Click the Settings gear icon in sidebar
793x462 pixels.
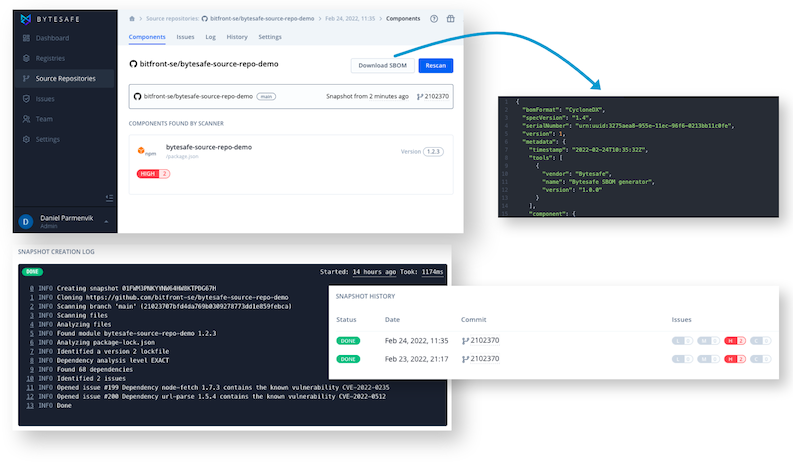click(x=26, y=139)
